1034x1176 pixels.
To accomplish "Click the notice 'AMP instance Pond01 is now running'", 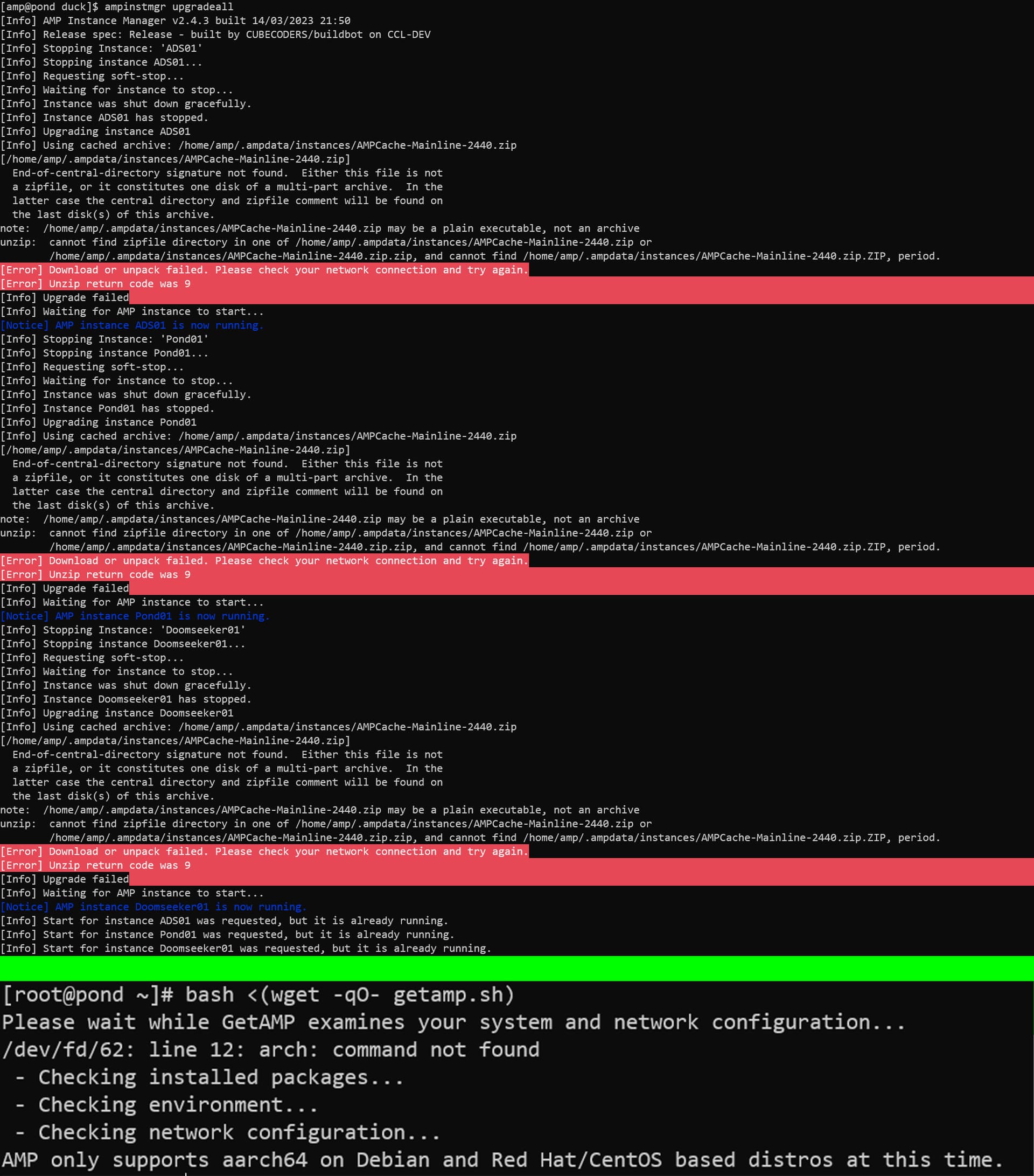I will point(135,616).
